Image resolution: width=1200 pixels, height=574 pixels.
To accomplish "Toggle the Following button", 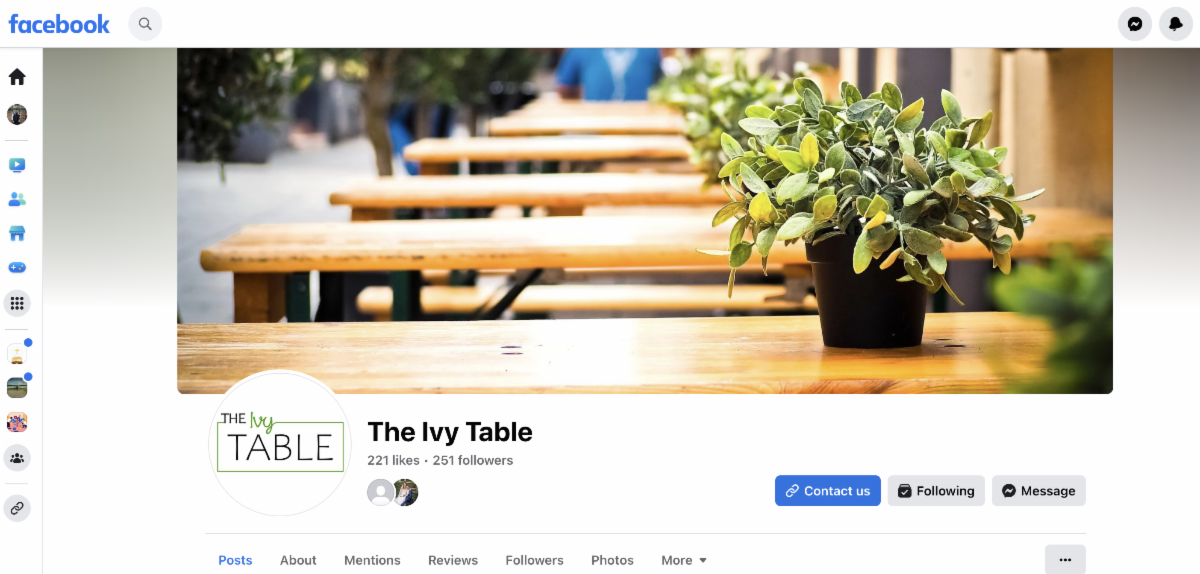I will [936, 491].
